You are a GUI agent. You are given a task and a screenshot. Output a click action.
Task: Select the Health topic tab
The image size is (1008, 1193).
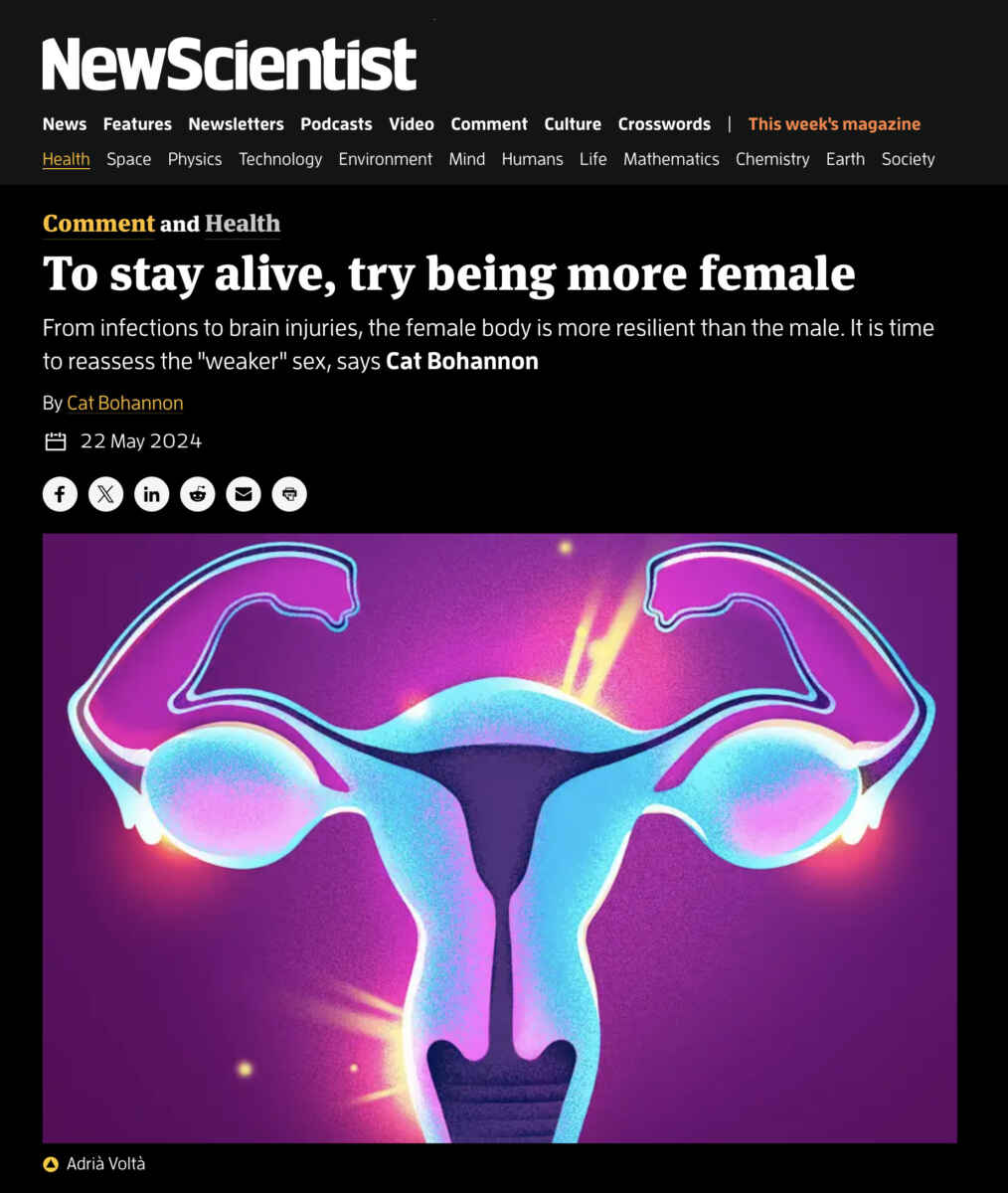coord(67,159)
